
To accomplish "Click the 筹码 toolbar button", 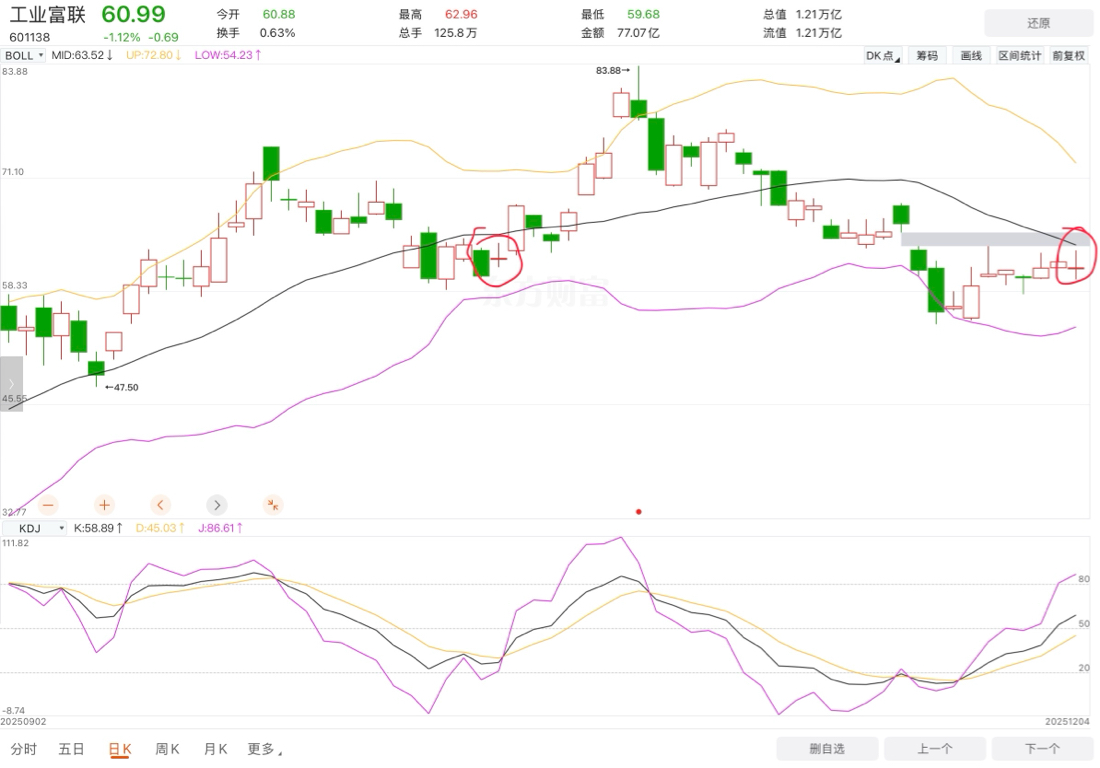I will 927,55.
